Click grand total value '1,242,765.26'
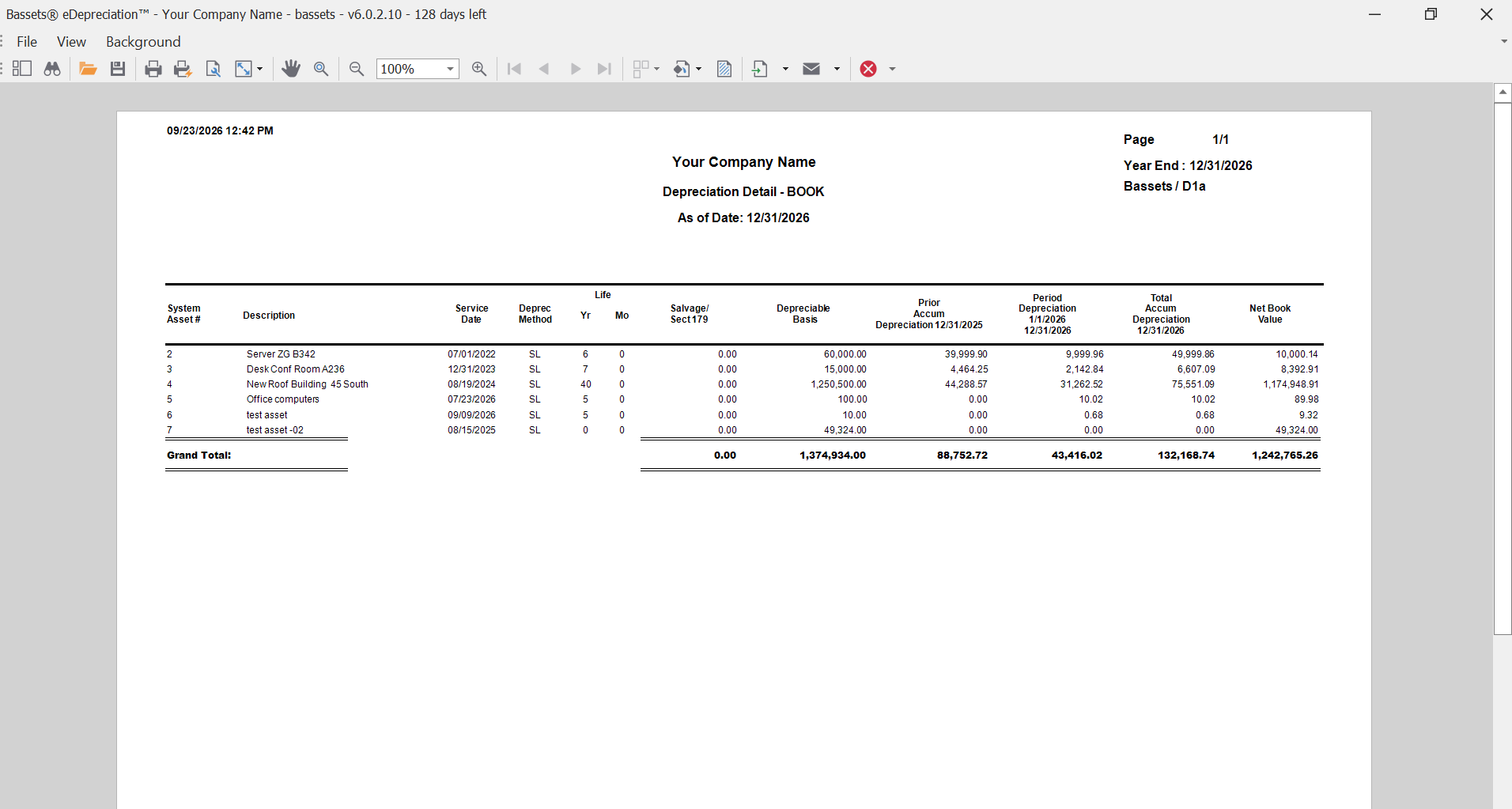Viewport: 1512px width, 809px height. pos(1285,456)
